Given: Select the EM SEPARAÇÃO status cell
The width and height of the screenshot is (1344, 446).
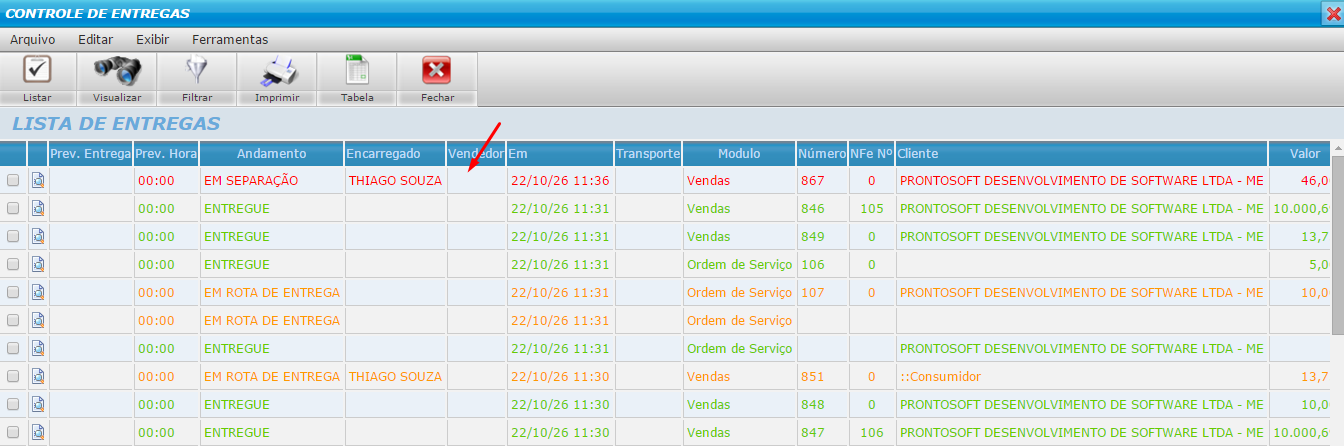Looking at the screenshot, I should coord(271,181).
